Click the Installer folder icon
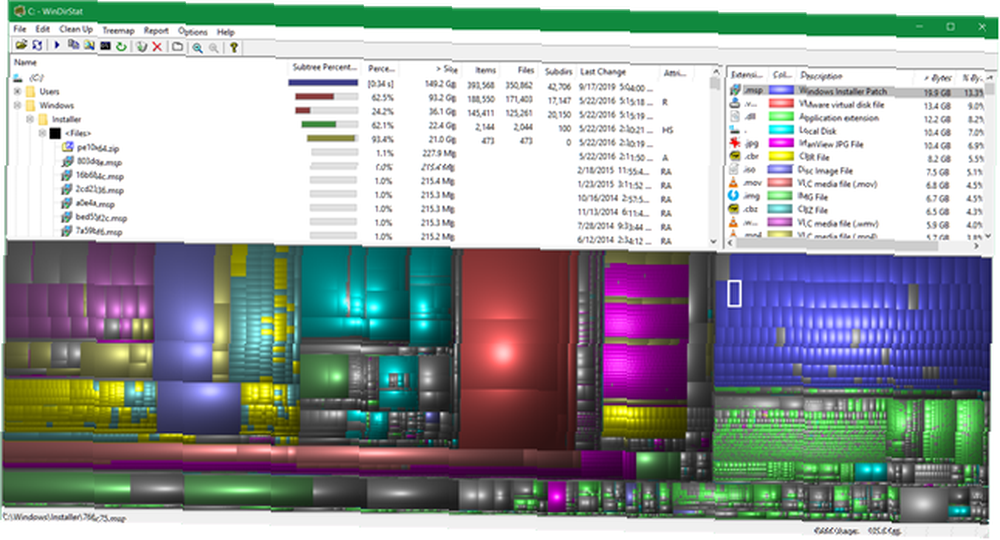Viewport: 1000px width, 540px height. (x=43, y=119)
